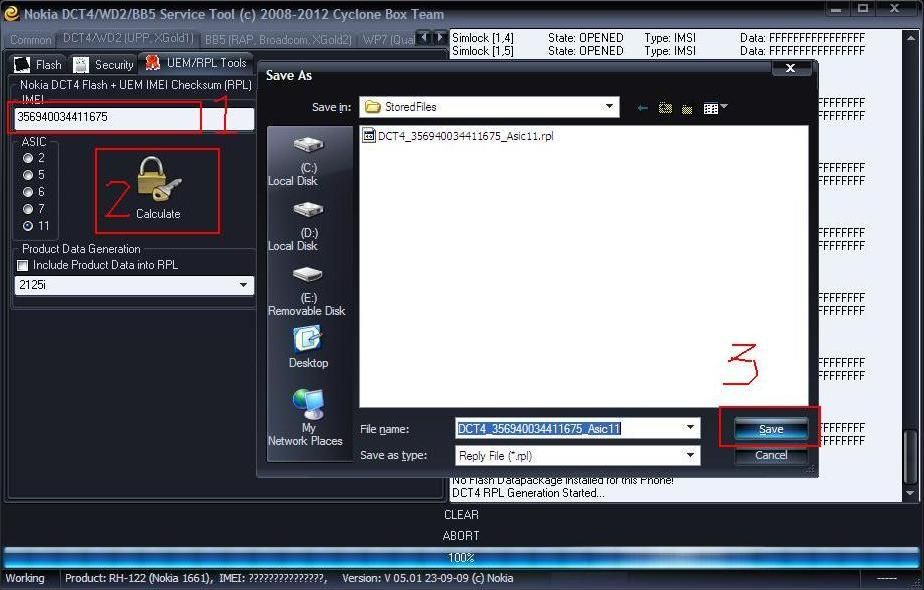Open the View Menu icon in dialog
Viewport: 924px width, 590px height.
coord(714,108)
